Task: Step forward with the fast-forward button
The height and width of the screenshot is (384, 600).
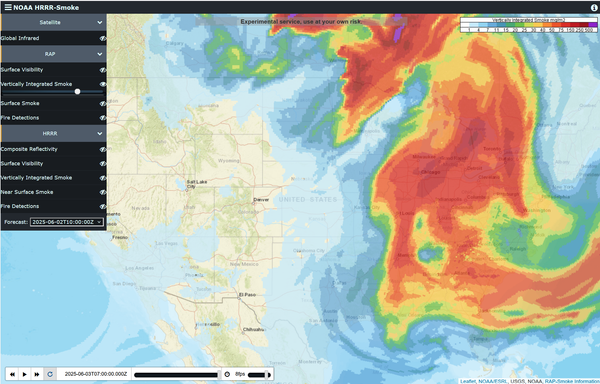Action: tap(37, 374)
